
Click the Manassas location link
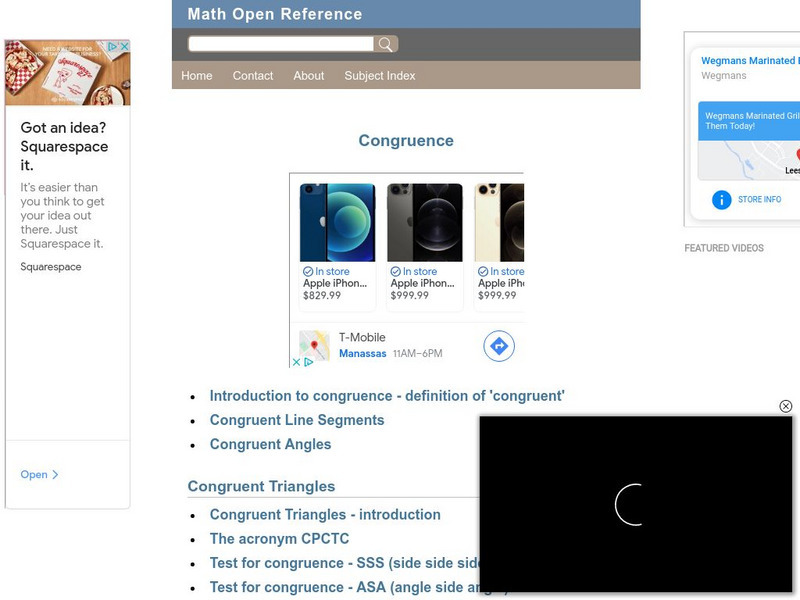coord(363,354)
